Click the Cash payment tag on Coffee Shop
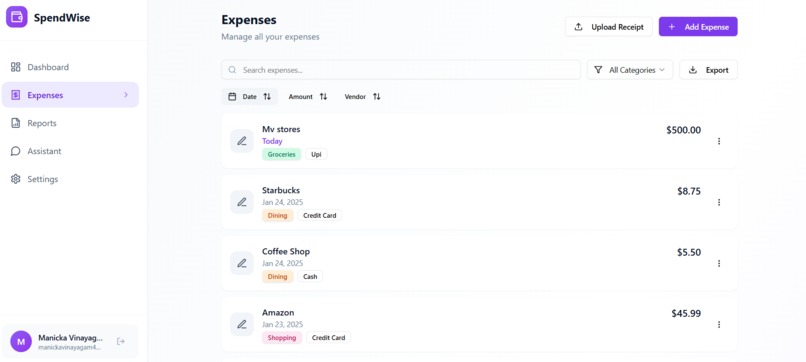This screenshot has height=362, width=806. coord(310,277)
